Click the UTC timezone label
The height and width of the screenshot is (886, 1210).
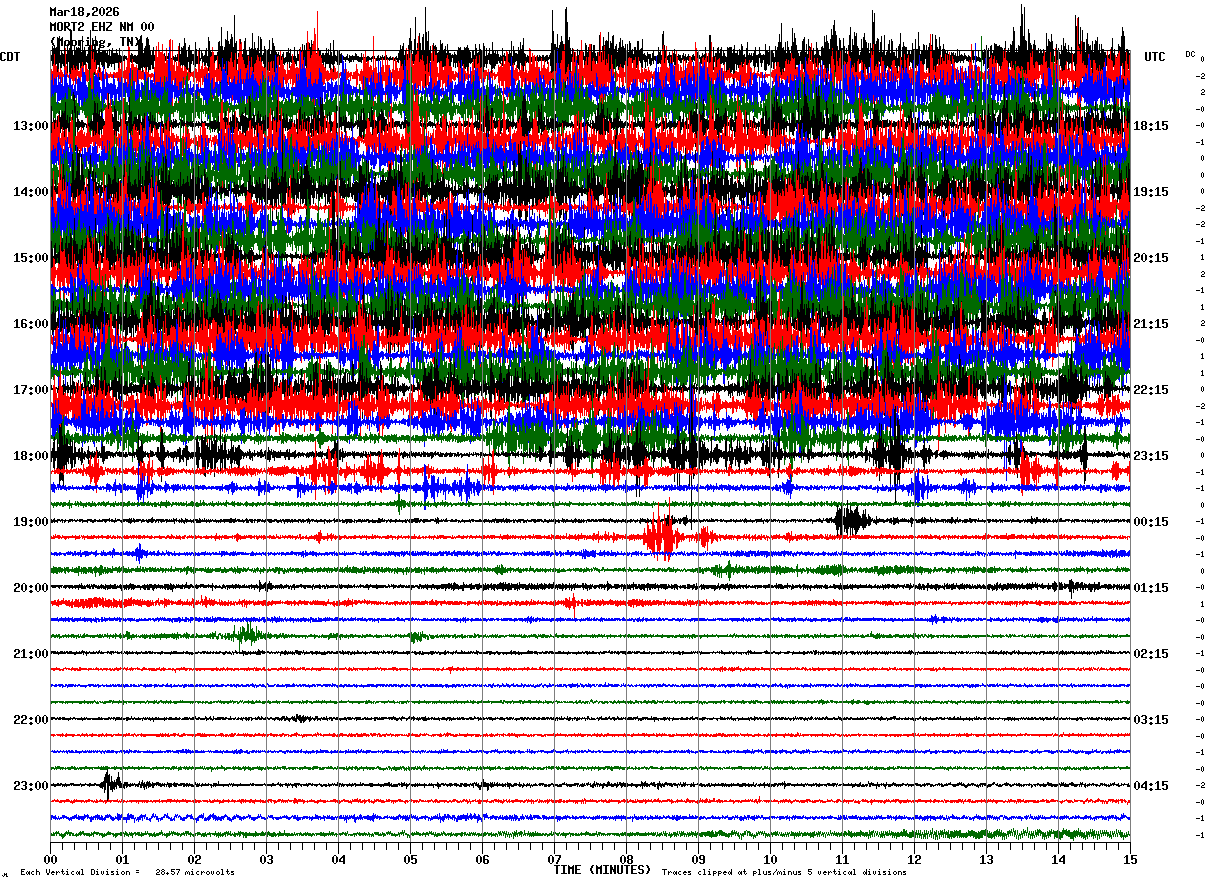coord(1154,57)
